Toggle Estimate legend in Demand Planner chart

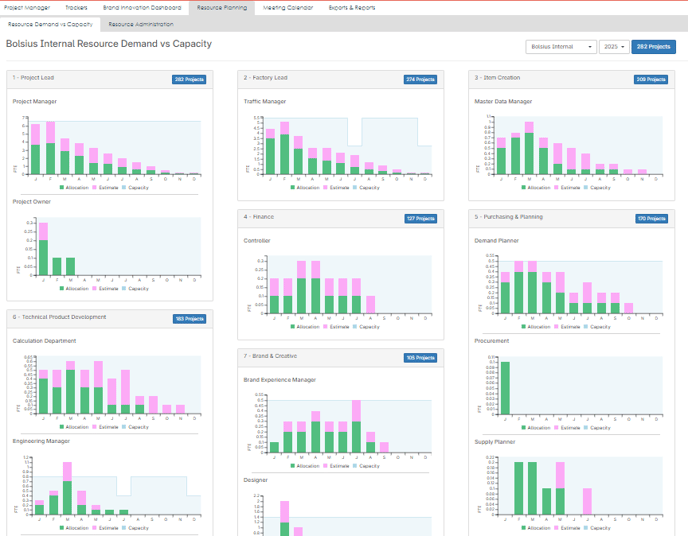567,327
